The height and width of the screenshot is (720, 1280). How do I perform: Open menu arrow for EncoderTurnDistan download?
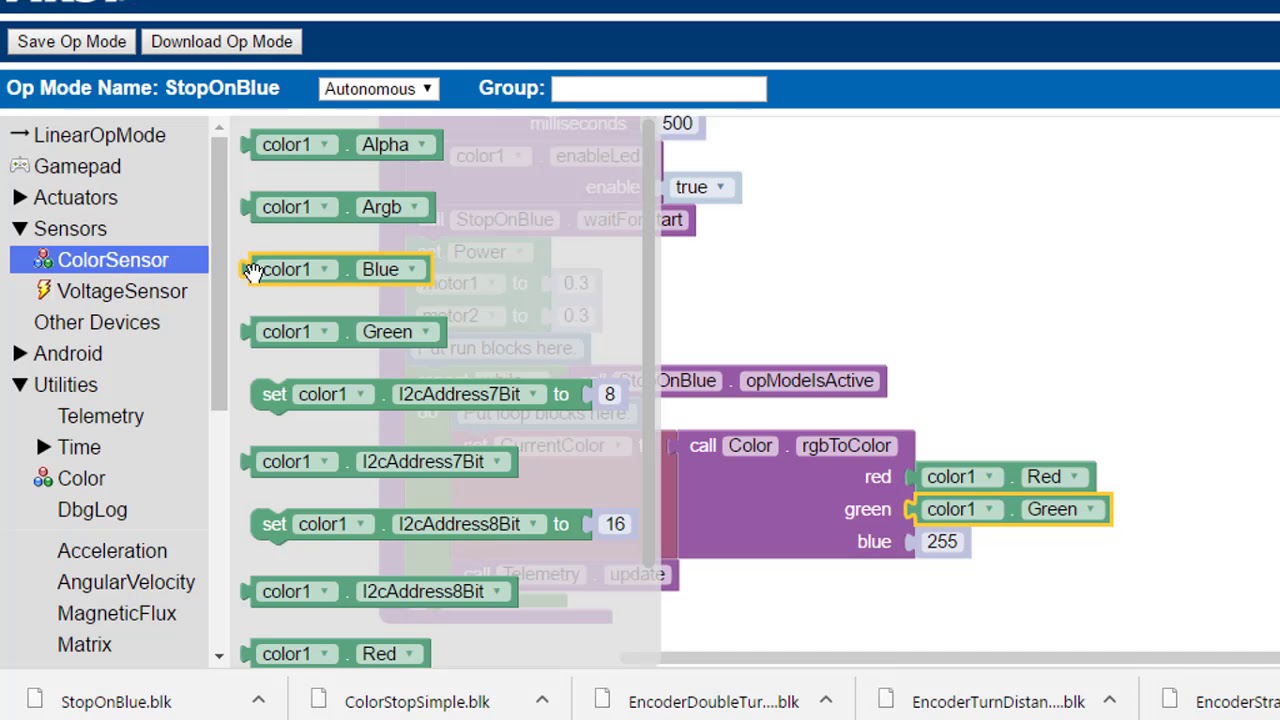point(1110,701)
